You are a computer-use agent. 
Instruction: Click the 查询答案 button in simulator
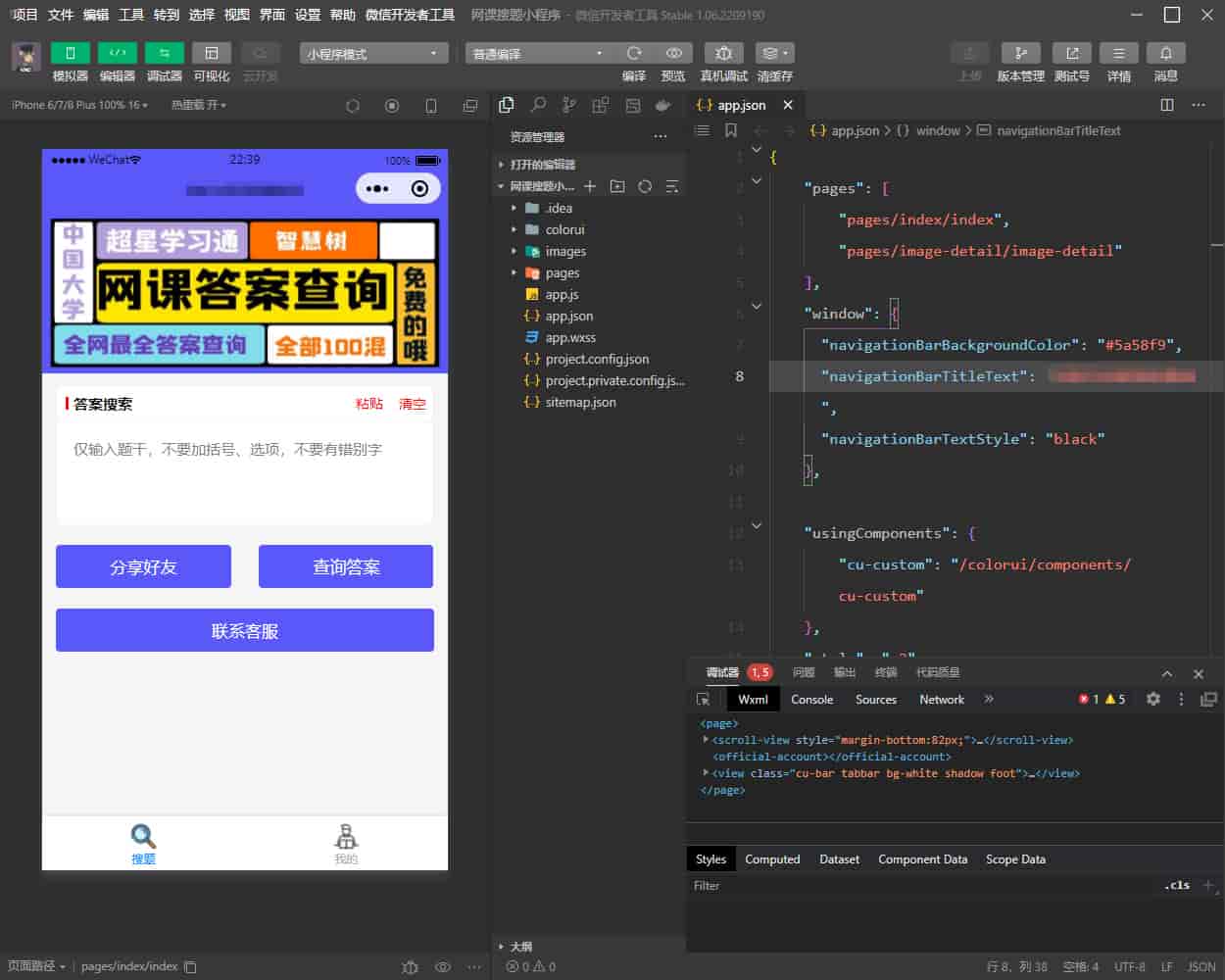pyautogui.click(x=345, y=567)
